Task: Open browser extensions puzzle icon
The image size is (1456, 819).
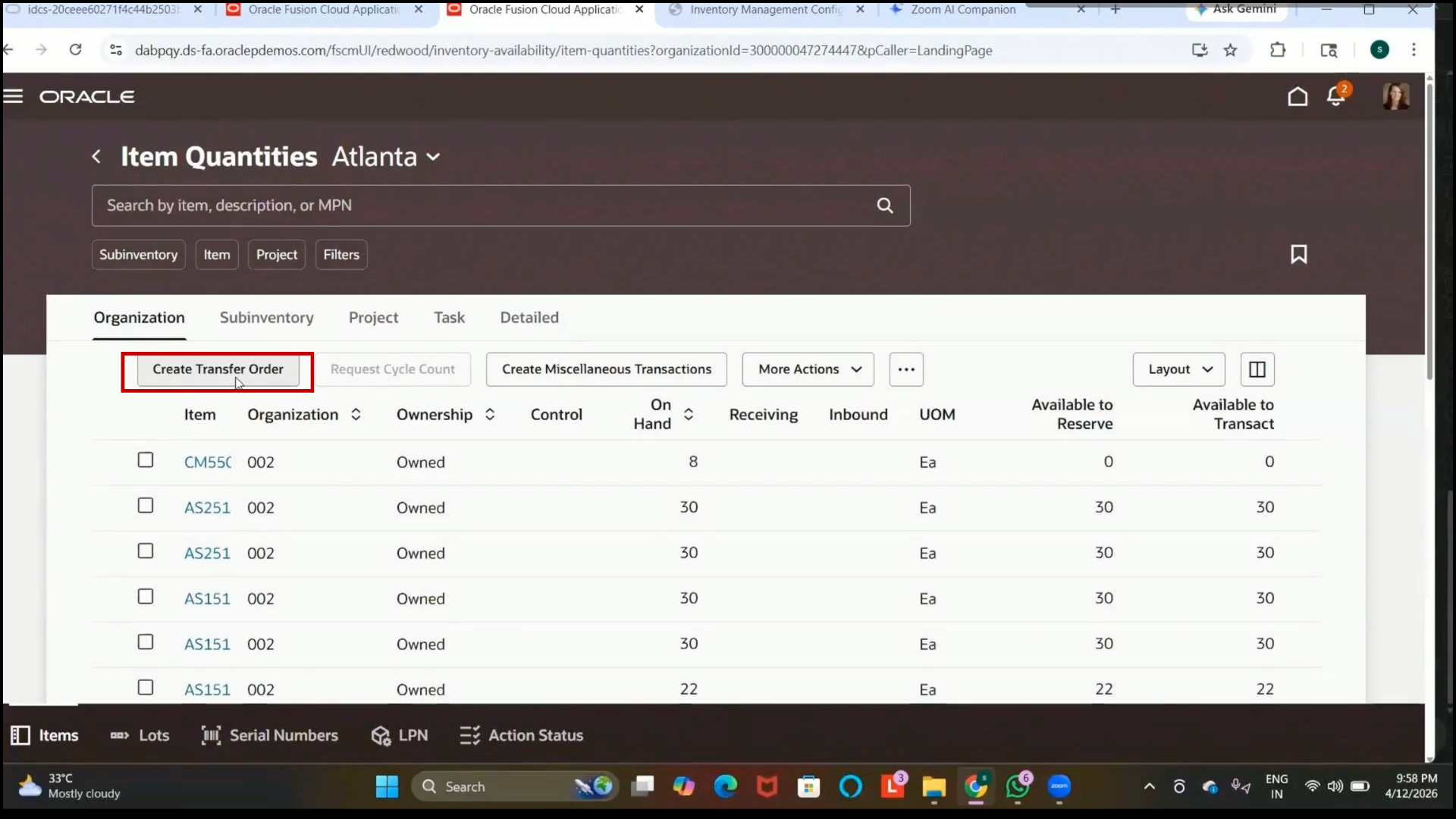Action: [x=1278, y=50]
